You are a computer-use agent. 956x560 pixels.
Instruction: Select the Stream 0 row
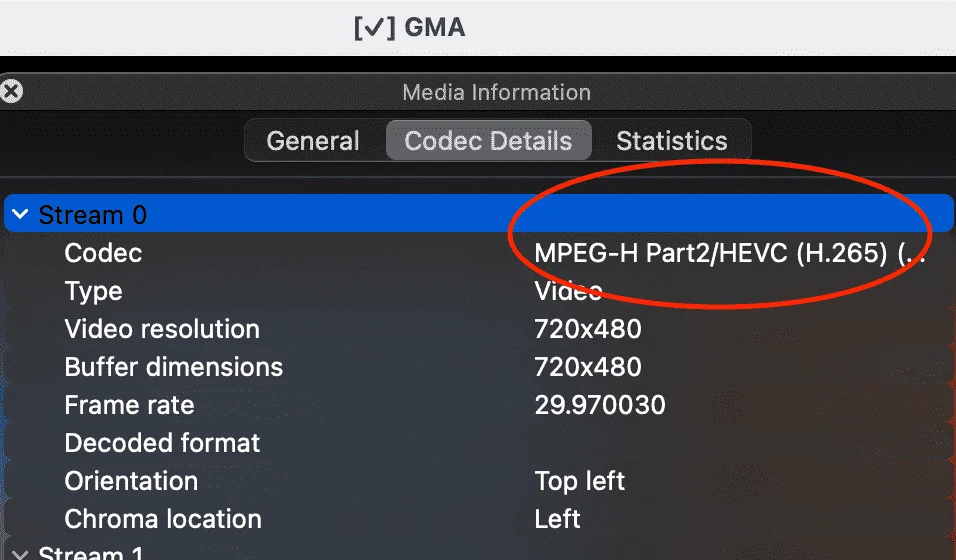click(x=478, y=214)
